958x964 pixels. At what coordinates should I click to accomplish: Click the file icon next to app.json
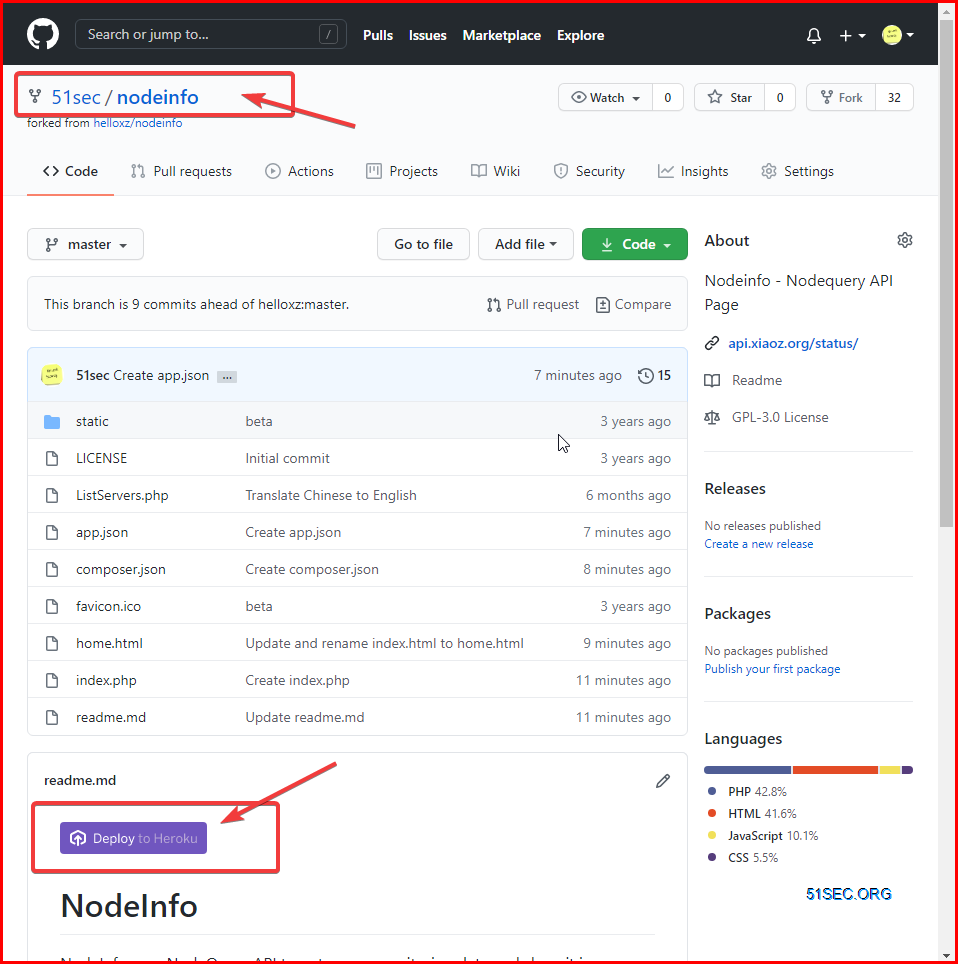pos(52,532)
